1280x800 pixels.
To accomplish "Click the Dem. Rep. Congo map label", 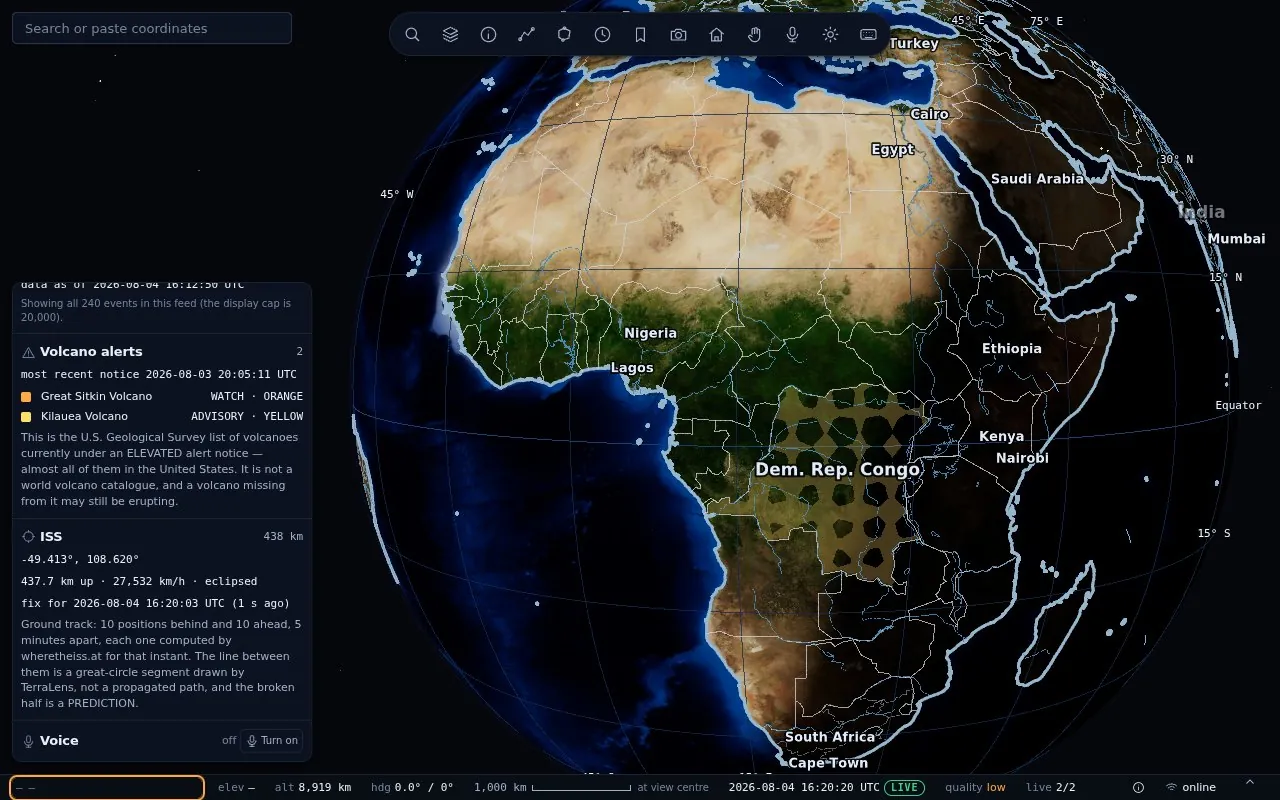I will [x=837, y=469].
